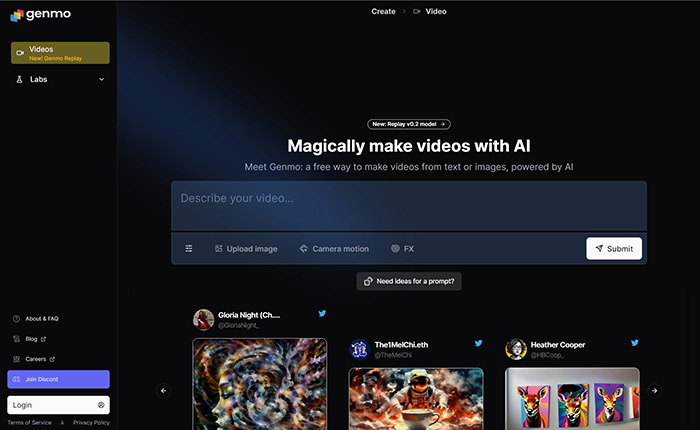Click the Heather Cooper name text
The width and height of the screenshot is (700, 430).
(558, 345)
